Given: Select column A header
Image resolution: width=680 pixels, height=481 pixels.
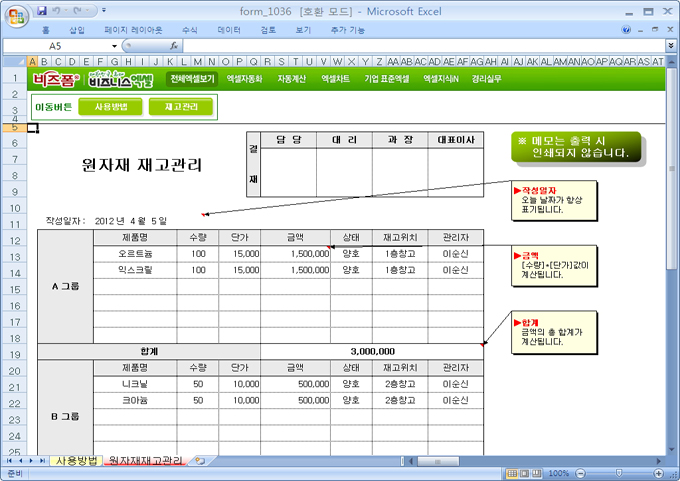Looking at the screenshot, I should [x=33, y=62].
